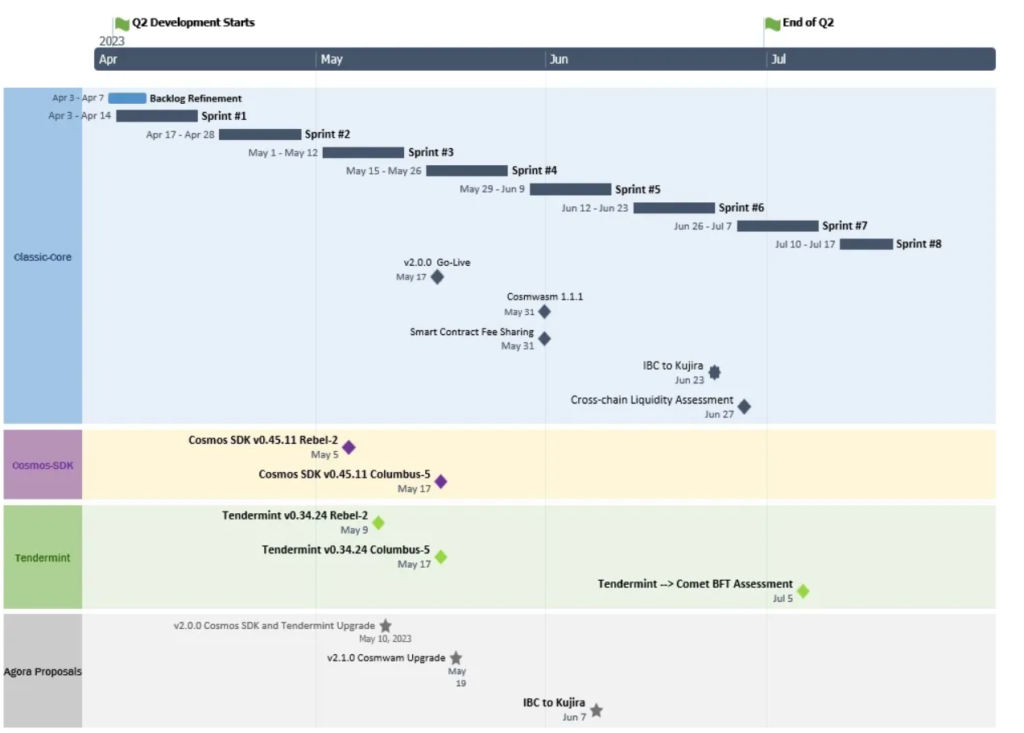Select the v2.0.0 Go-Live diamond milestone
This screenshot has width=1024, height=733.
437,277
